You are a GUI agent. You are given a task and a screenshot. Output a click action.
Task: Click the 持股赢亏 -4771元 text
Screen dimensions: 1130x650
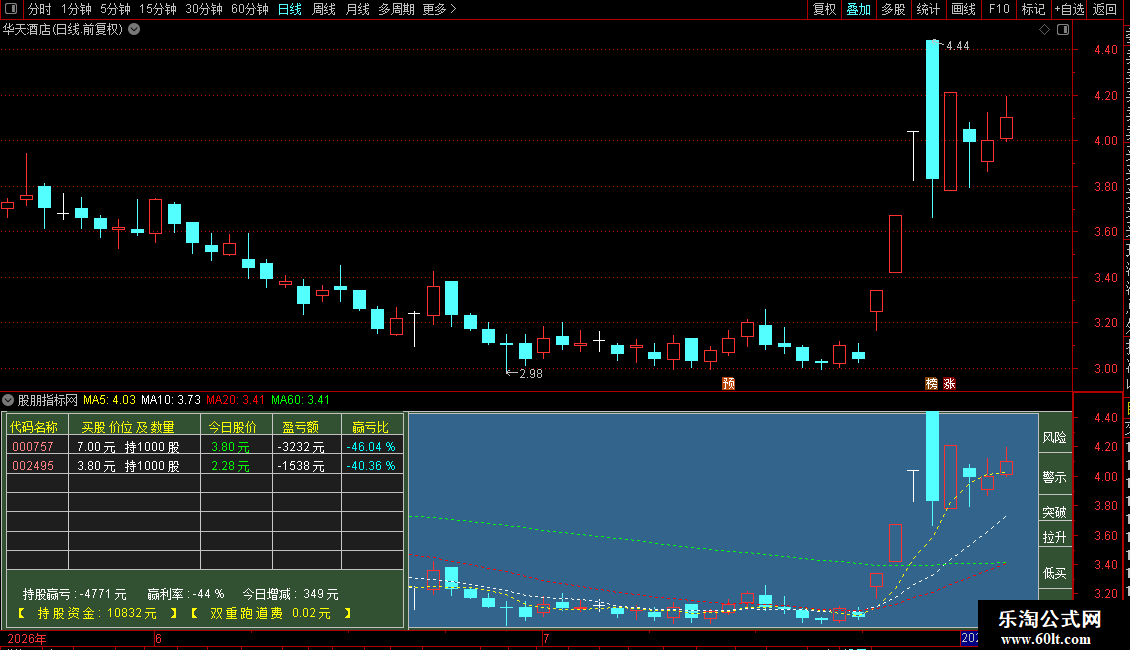[x=74, y=595]
